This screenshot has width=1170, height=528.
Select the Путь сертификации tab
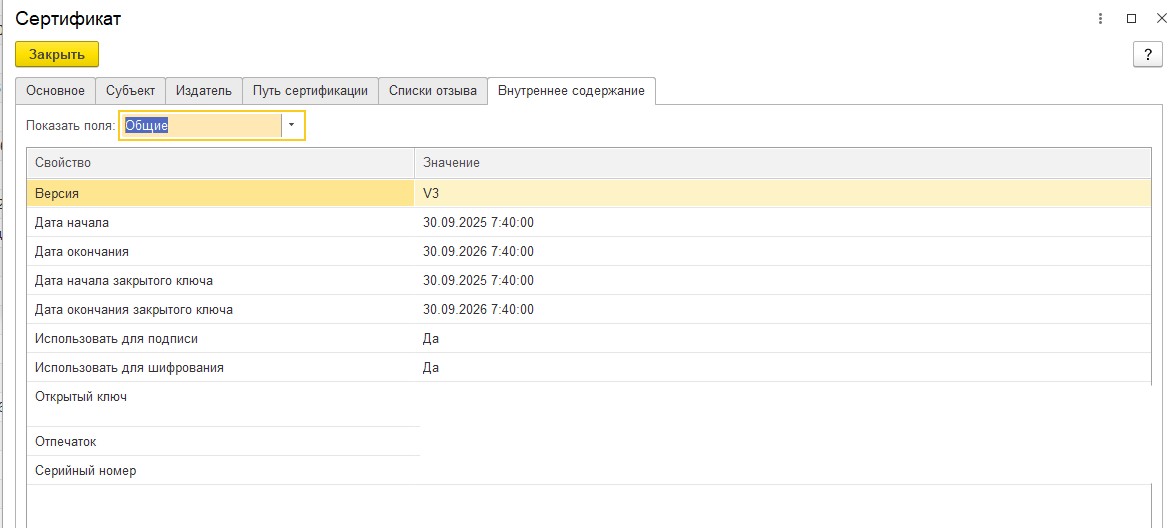point(311,90)
